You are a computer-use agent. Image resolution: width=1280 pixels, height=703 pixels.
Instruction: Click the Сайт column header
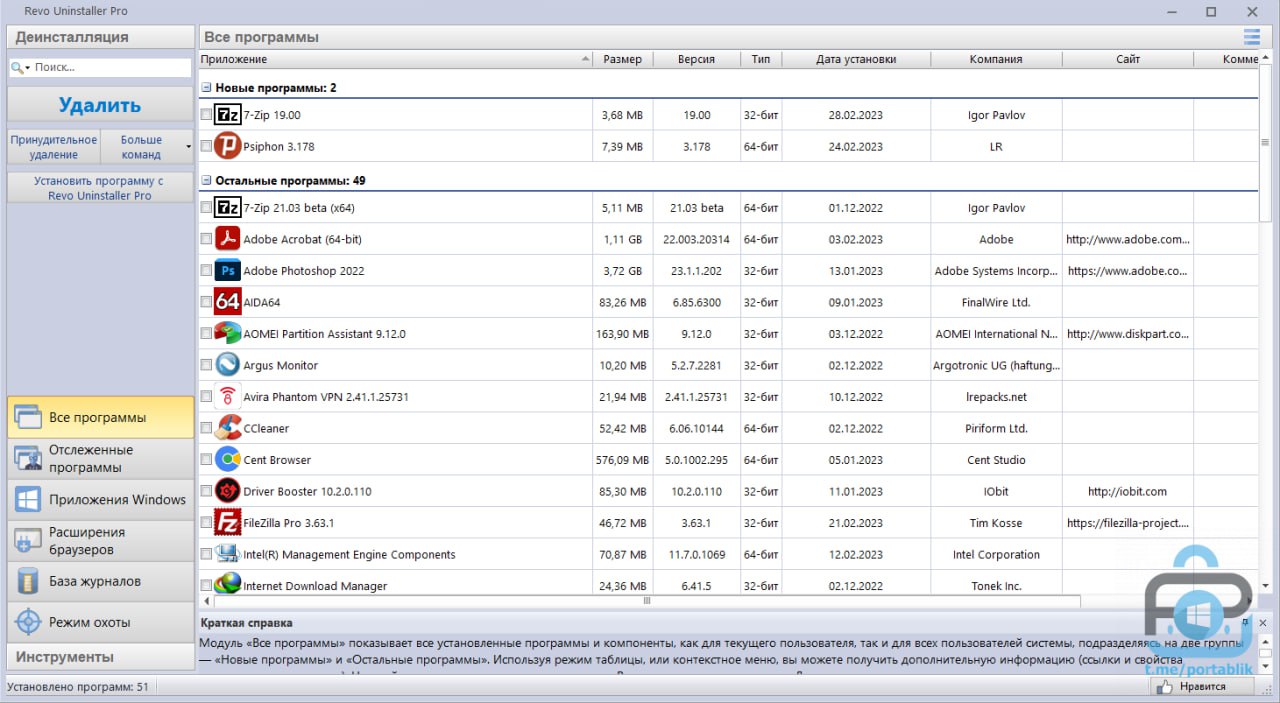1128,59
